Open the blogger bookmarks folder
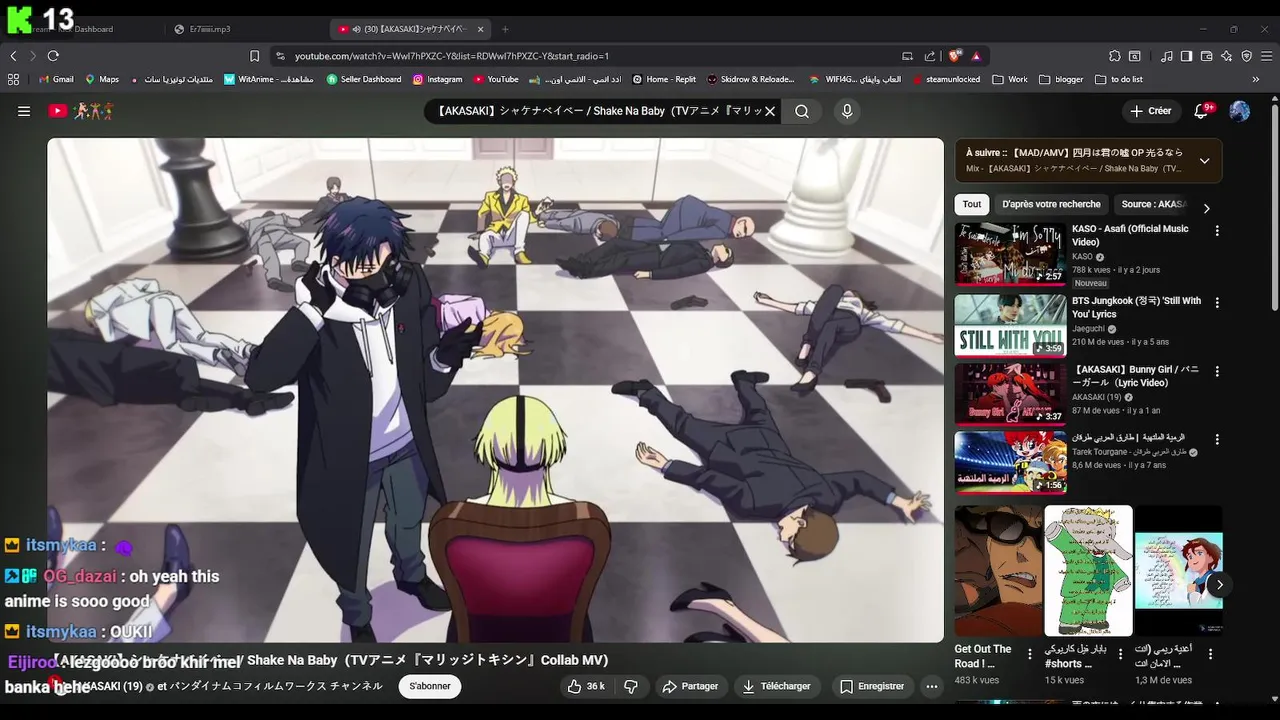 [x=1061, y=79]
